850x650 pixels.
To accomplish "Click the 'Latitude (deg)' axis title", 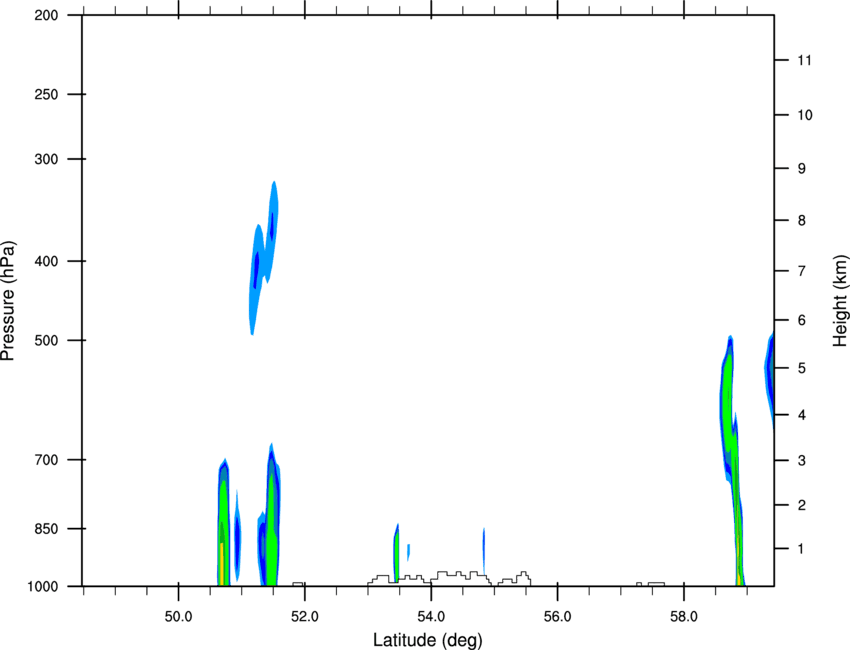I will pos(427,640).
